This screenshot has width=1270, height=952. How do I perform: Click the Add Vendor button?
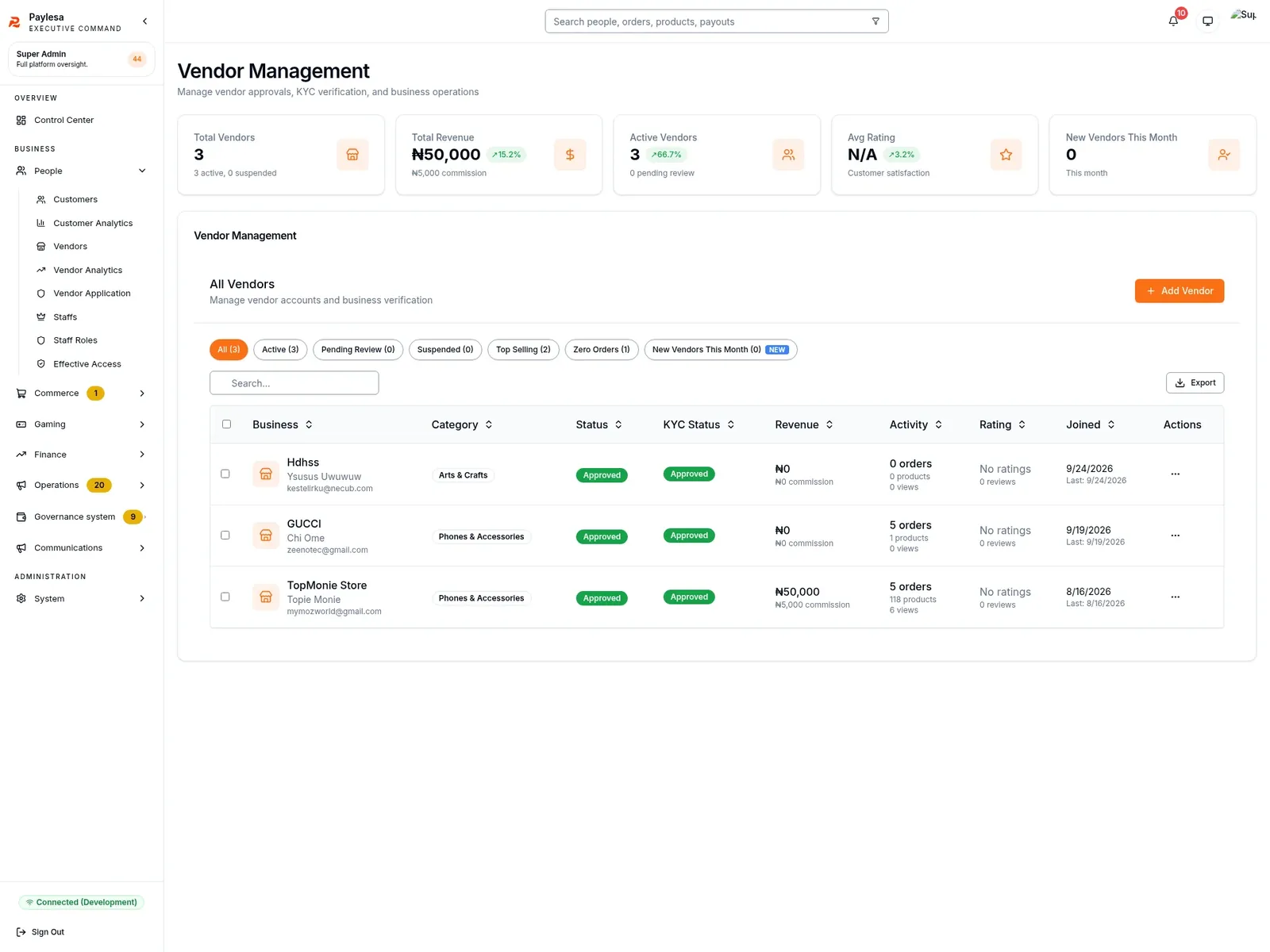tap(1180, 291)
